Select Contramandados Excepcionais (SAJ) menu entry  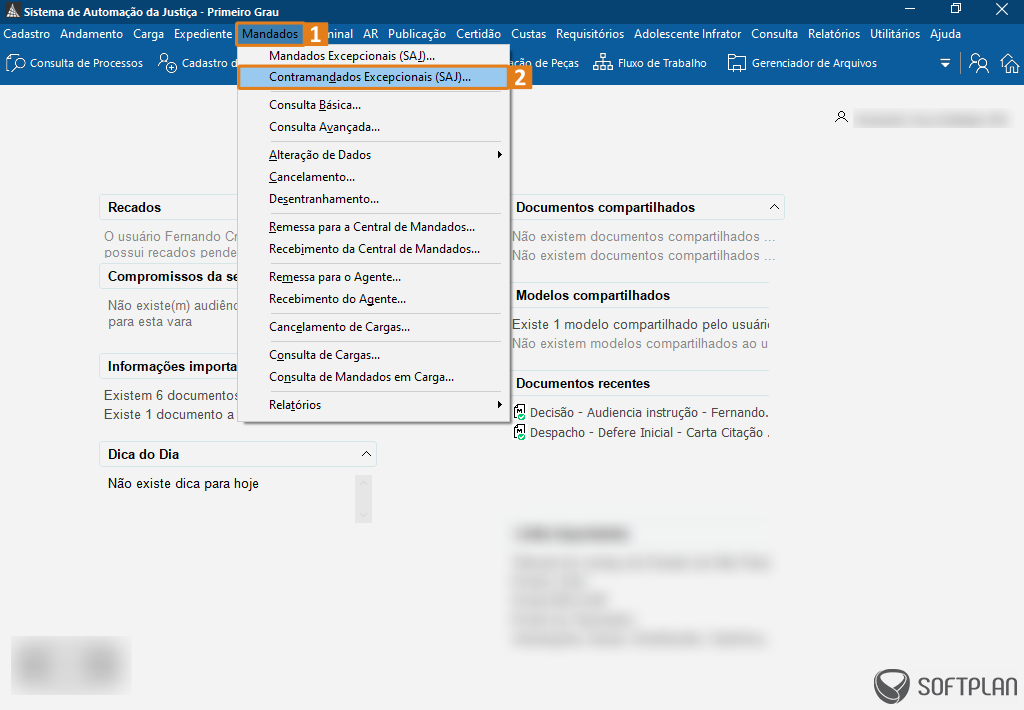373,77
